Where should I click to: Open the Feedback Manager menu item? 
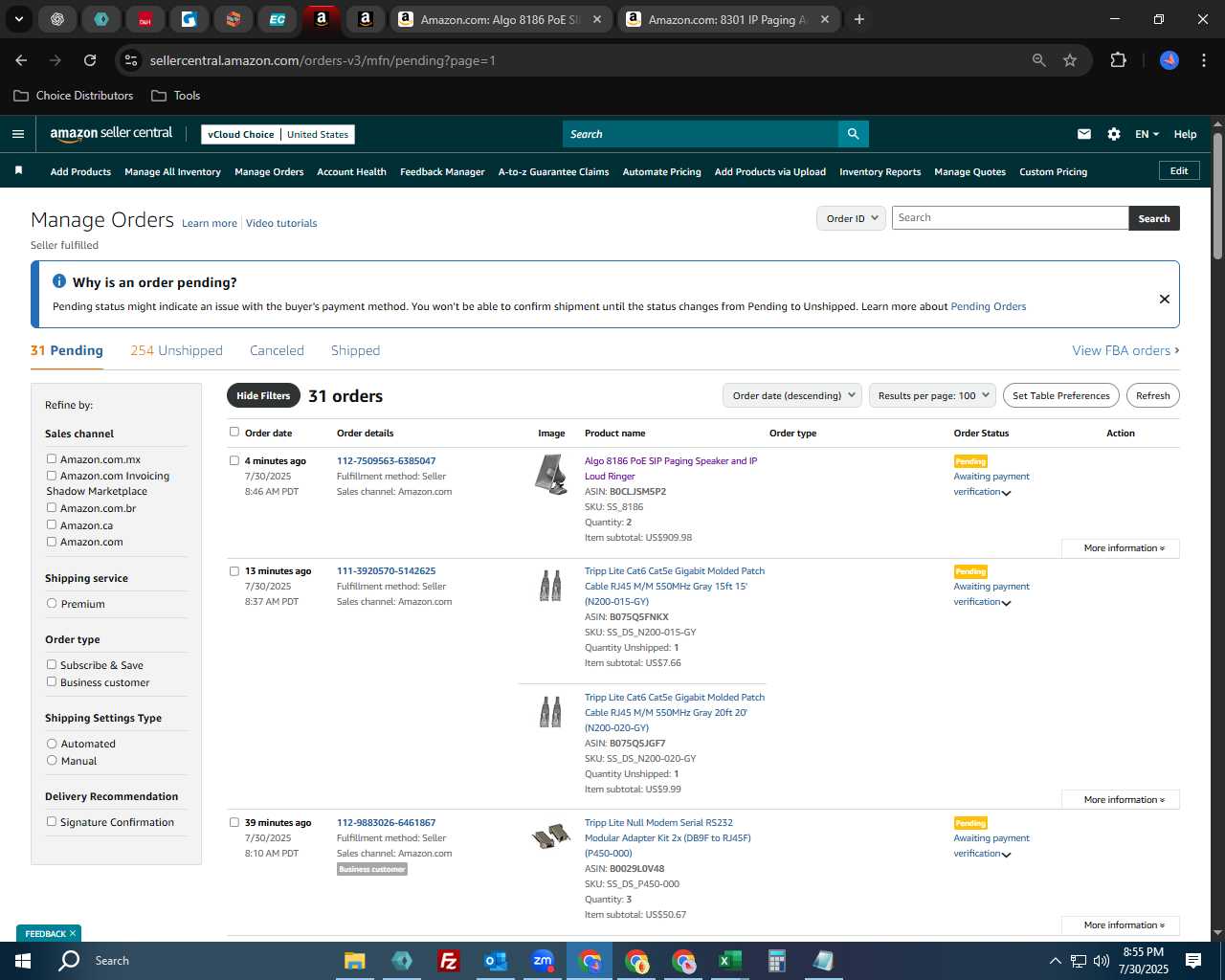pos(442,172)
